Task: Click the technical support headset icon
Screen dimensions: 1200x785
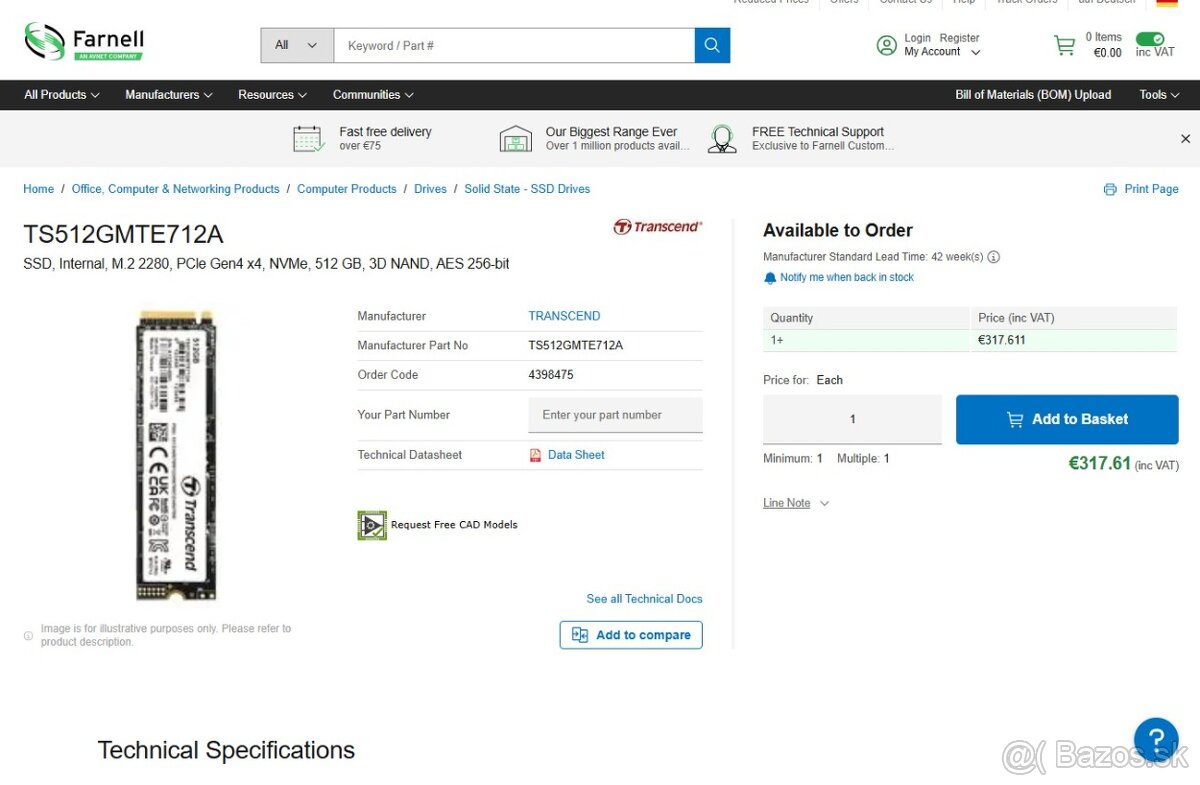Action: 722,138
